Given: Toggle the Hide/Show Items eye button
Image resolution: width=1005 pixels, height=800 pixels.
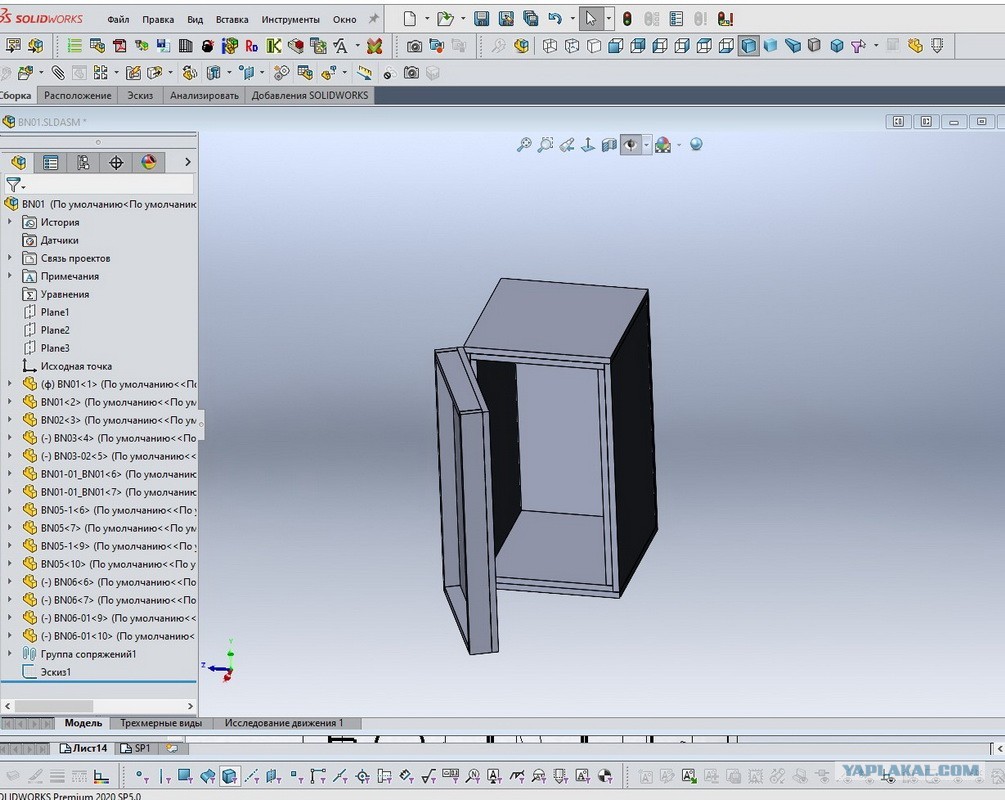Looking at the screenshot, I should [x=631, y=145].
